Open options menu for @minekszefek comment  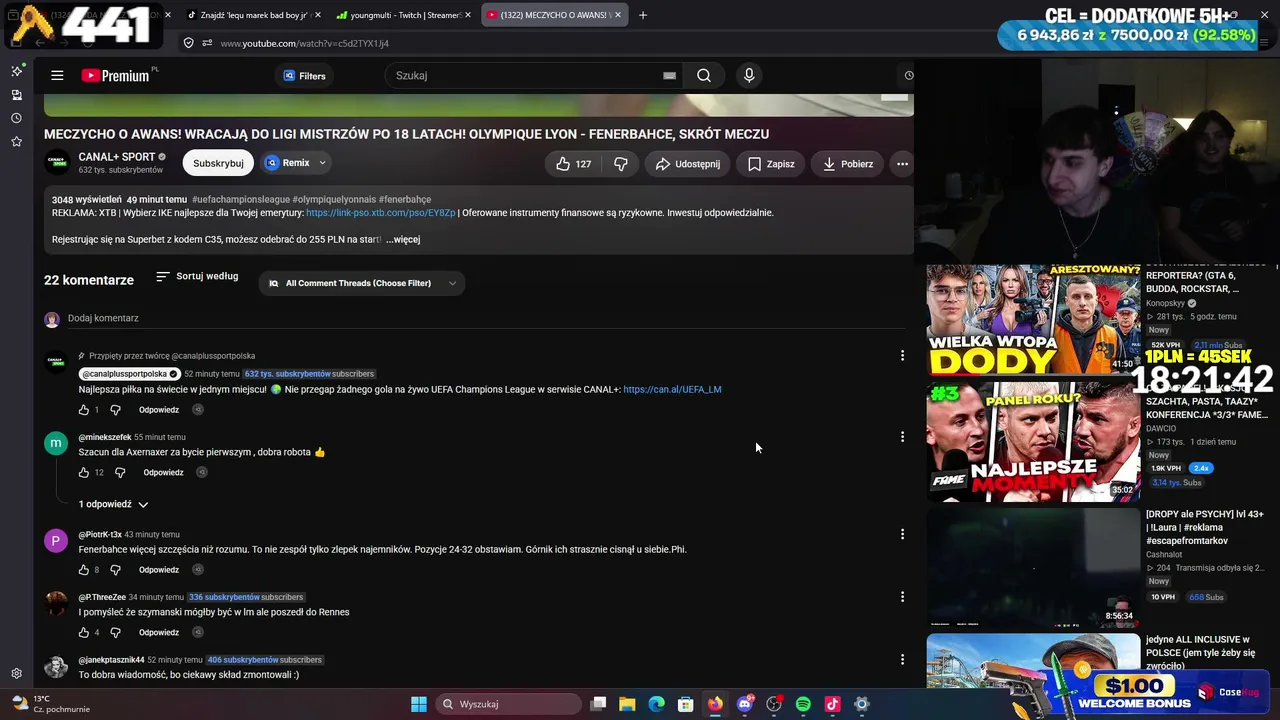pyautogui.click(x=902, y=437)
